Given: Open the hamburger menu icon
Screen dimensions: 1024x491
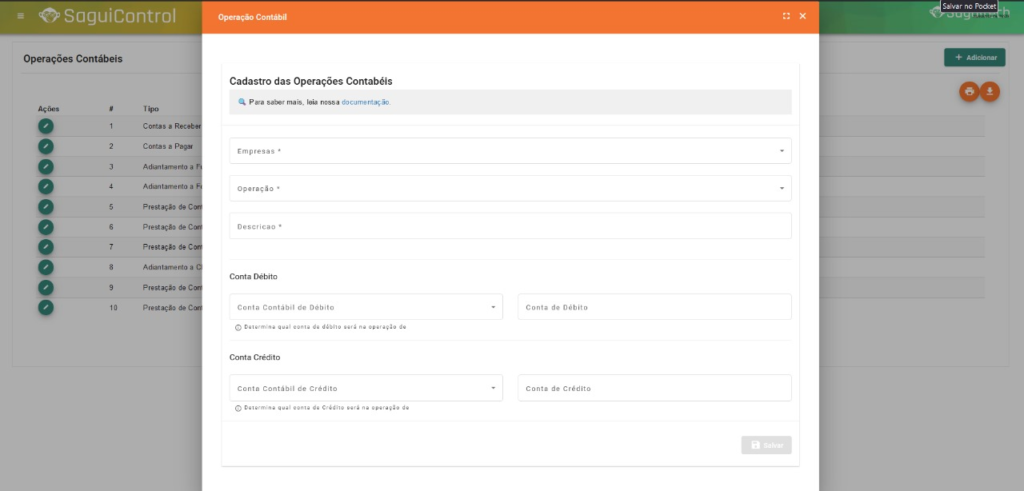Looking at the screenshot, I should point(21,16).
